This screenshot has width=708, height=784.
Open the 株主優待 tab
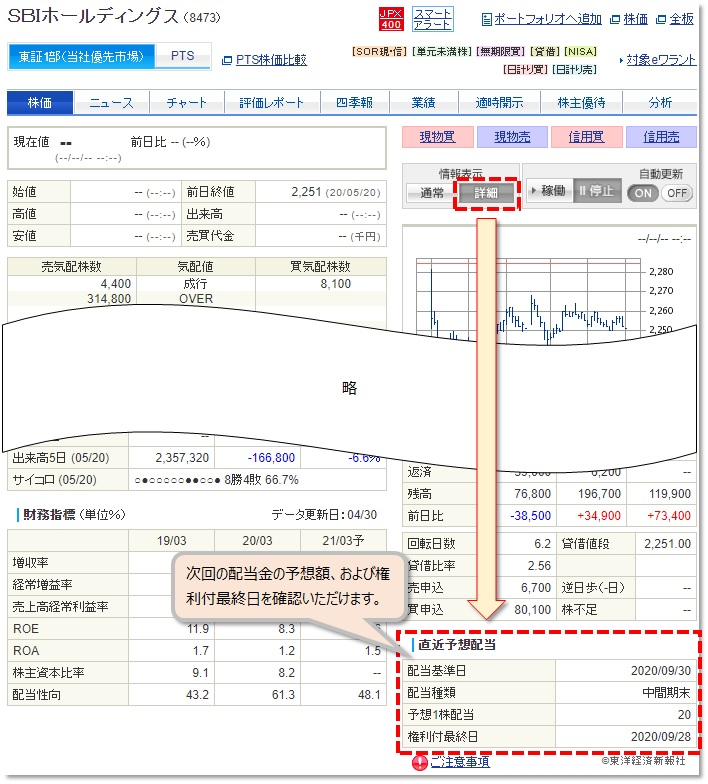click(x=581, y=102)
